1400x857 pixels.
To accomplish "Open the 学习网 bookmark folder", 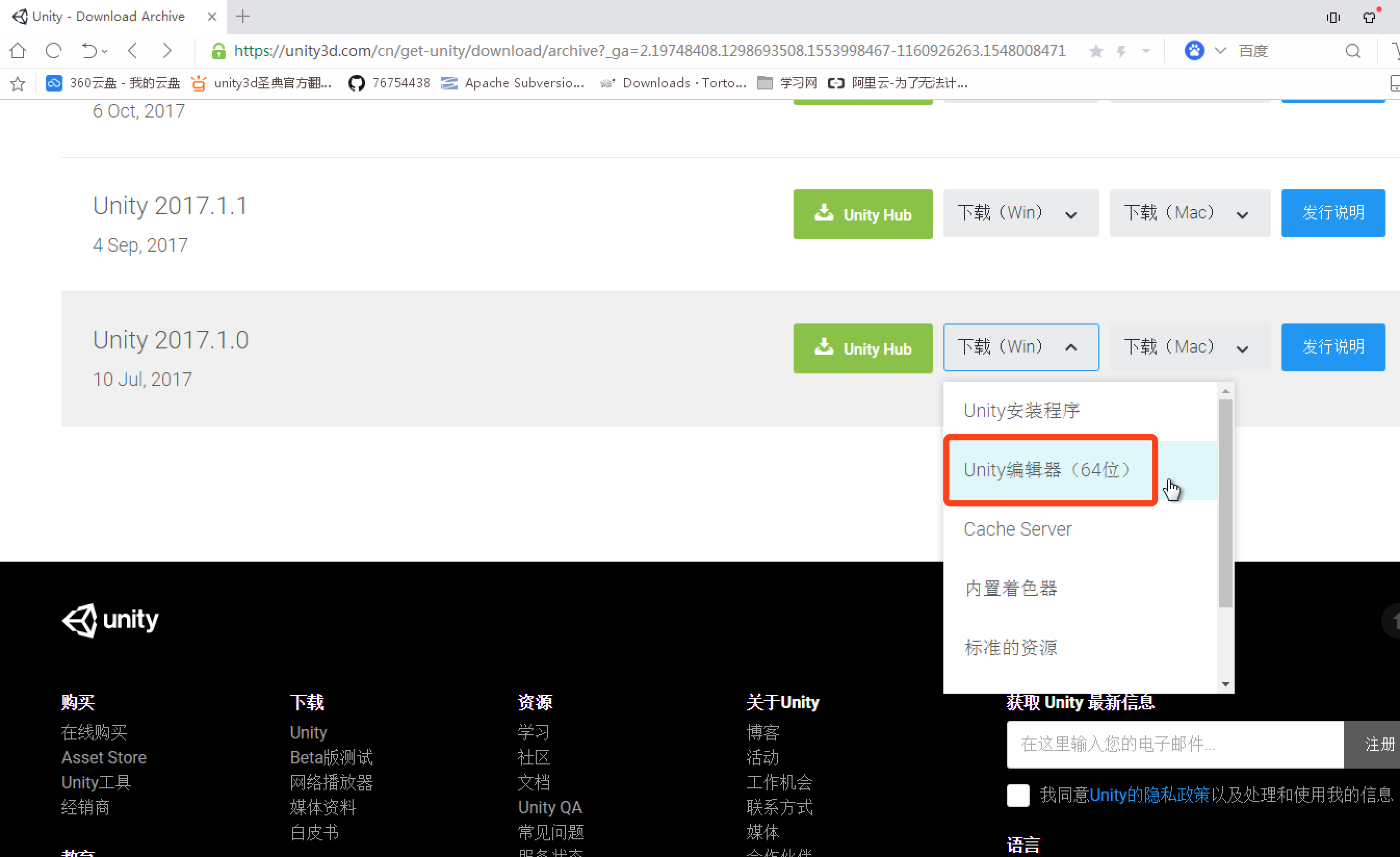I will click(x=787, y=84).
